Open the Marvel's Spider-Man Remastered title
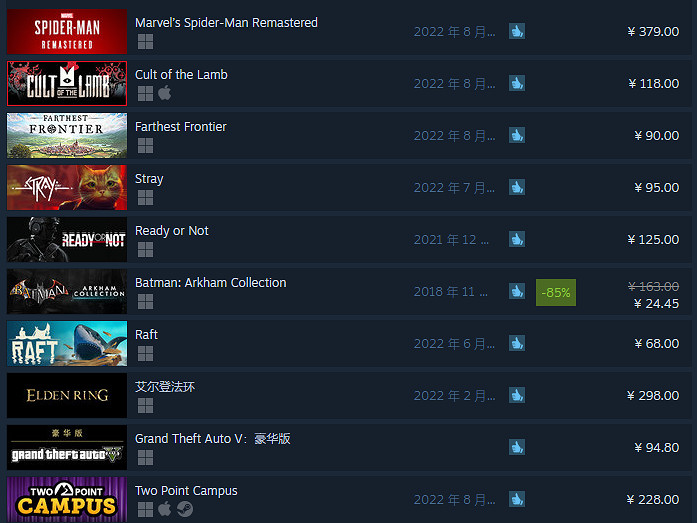 coord(226,23)
